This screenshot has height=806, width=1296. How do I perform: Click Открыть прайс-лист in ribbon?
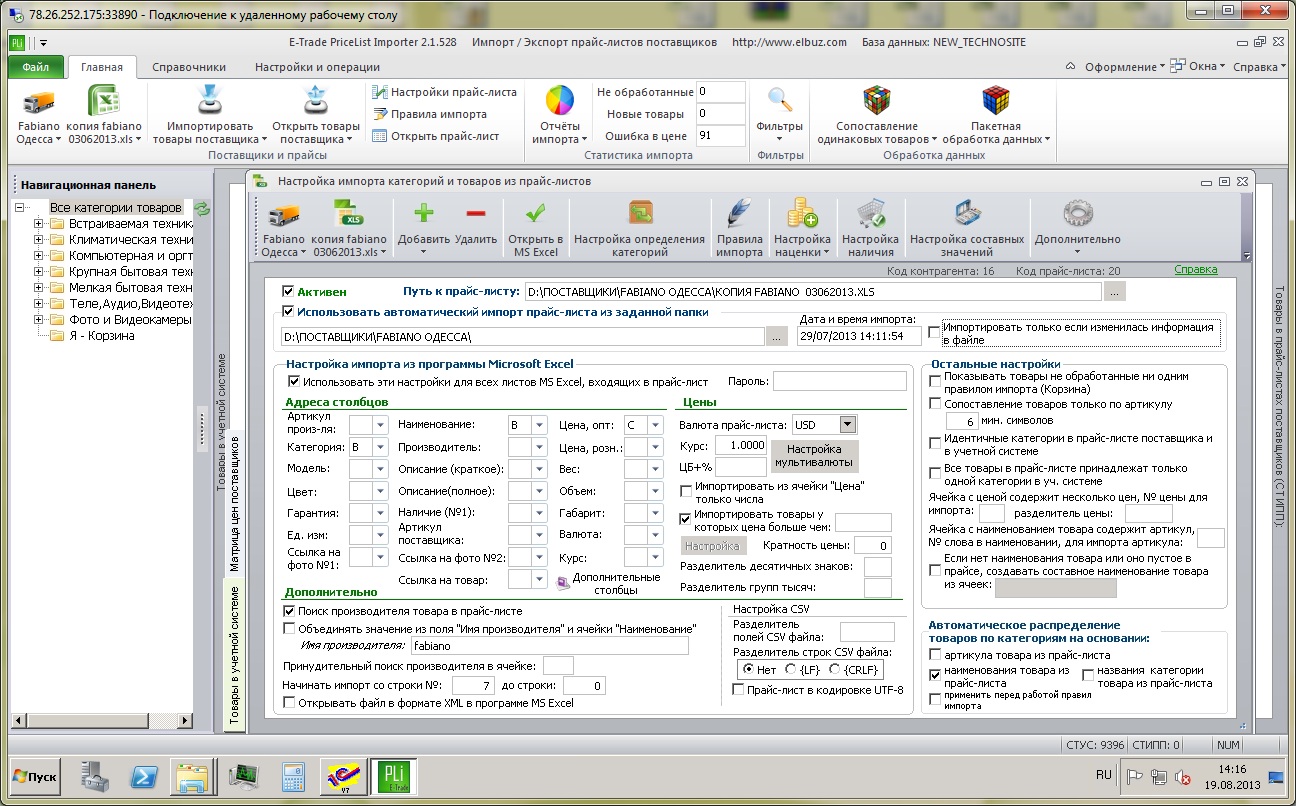click(436, 136)
